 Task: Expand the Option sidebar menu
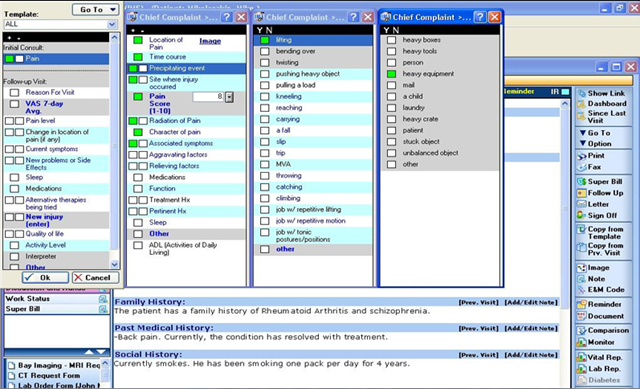pyautogui.click(x=595, y=144)
